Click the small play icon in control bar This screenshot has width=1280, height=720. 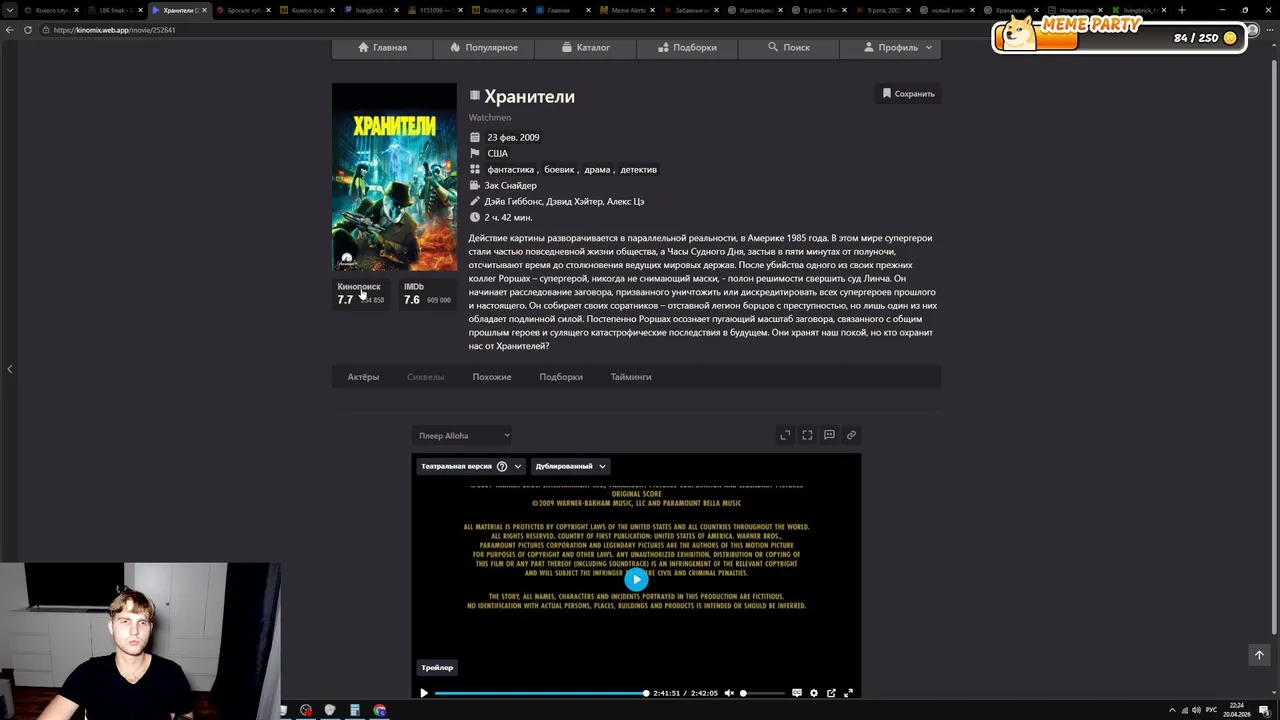(x=424, y=693)
